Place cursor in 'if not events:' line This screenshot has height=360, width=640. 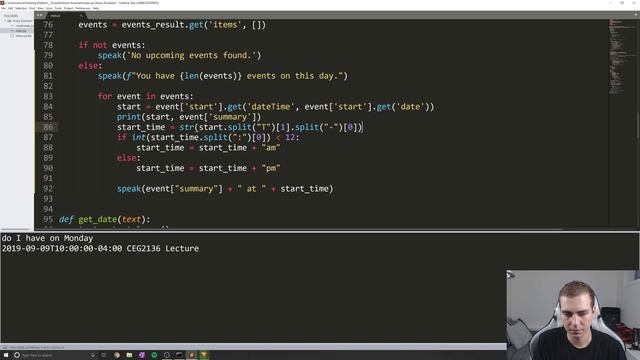click(x=112, y=45)
